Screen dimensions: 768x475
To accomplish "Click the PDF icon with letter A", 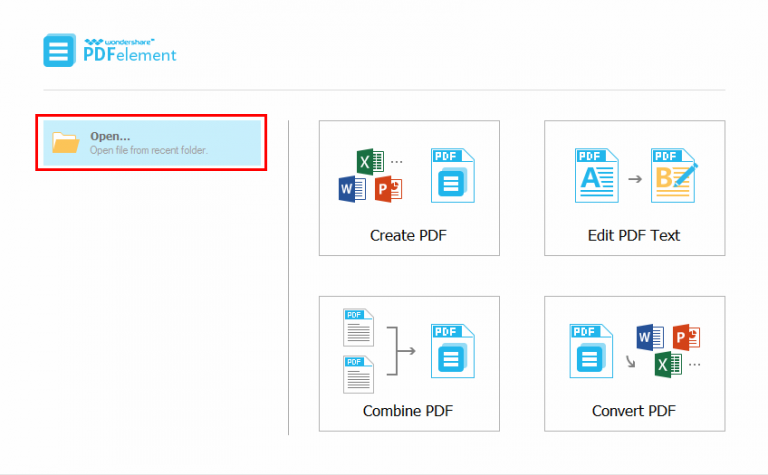I will (x=593, y=176).
